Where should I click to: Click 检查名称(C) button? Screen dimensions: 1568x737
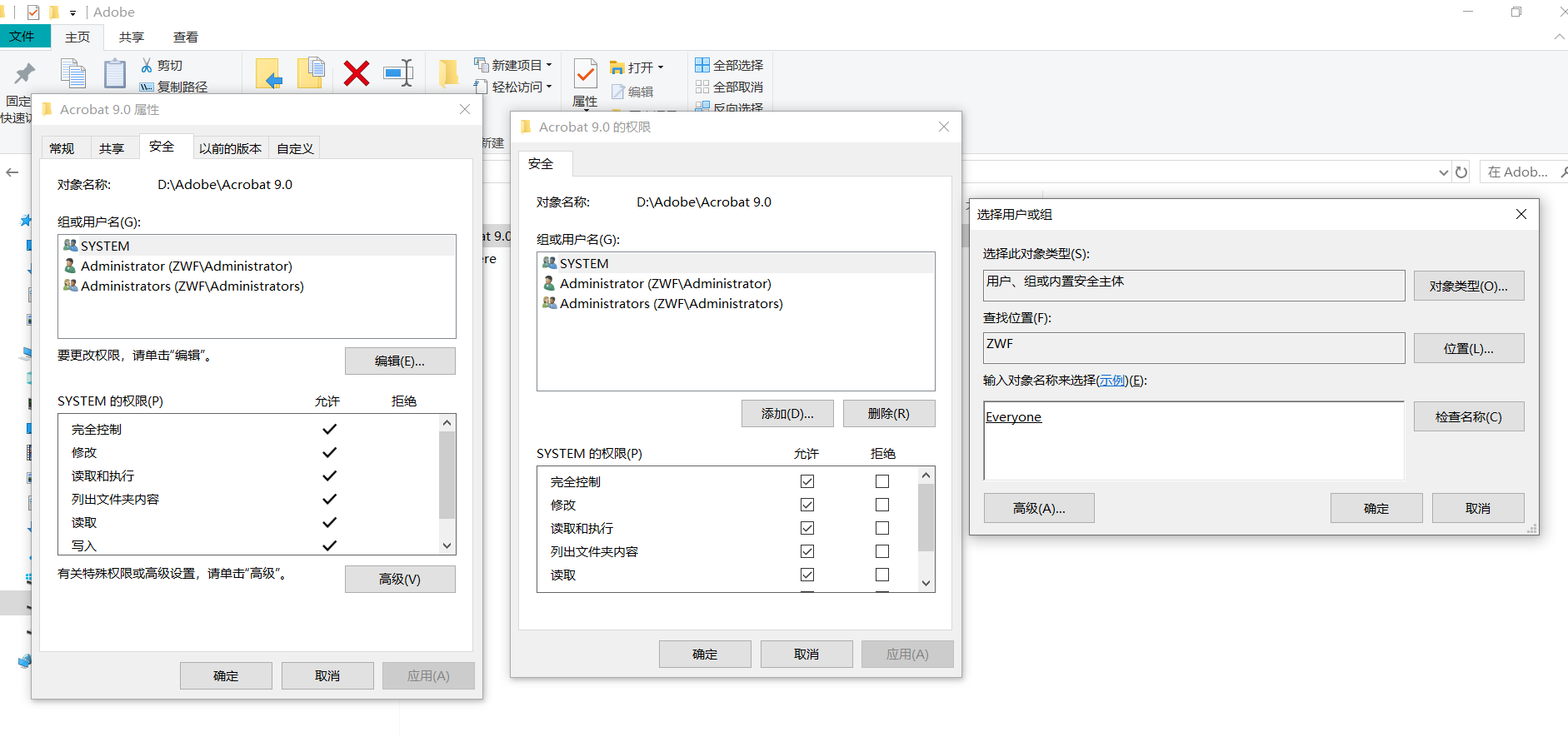(x=1469, y=416)
